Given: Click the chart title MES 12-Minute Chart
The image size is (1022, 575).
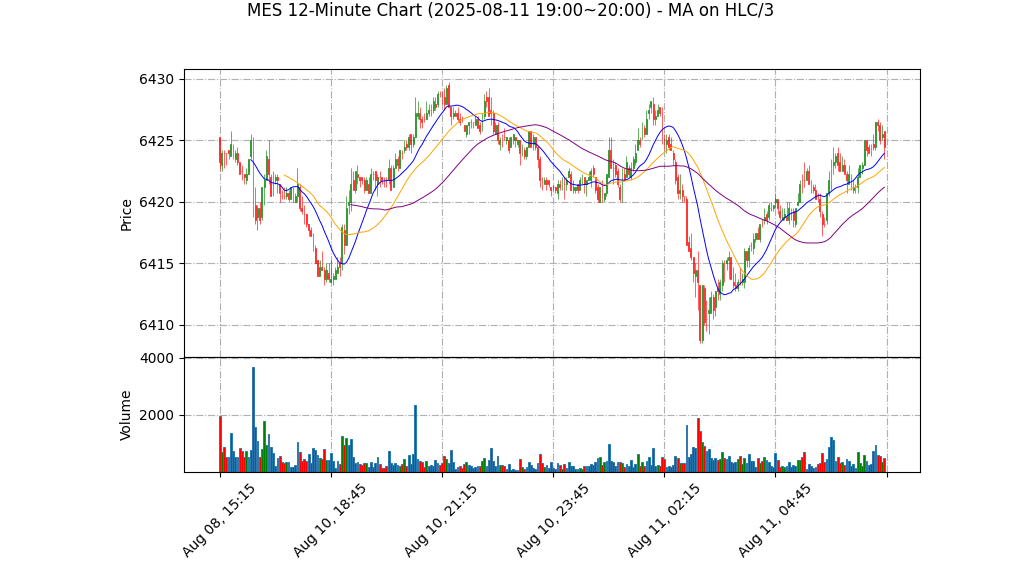Looking at the screenshot, I should [x=510, y=10].
